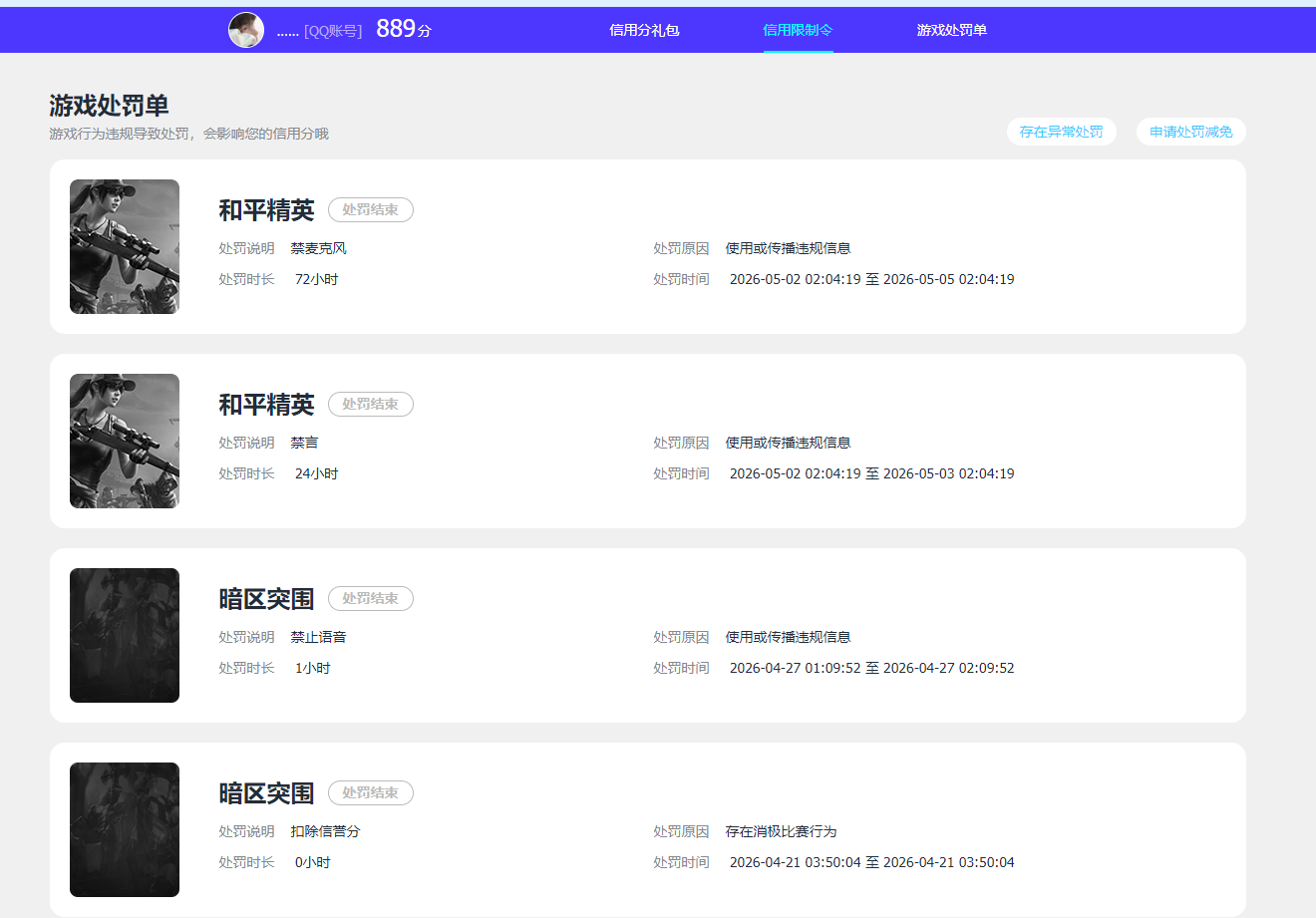Click the 889分 credit score
Image resolution: width=1316 pixels, height=918 pixels.
click(404, 29)
